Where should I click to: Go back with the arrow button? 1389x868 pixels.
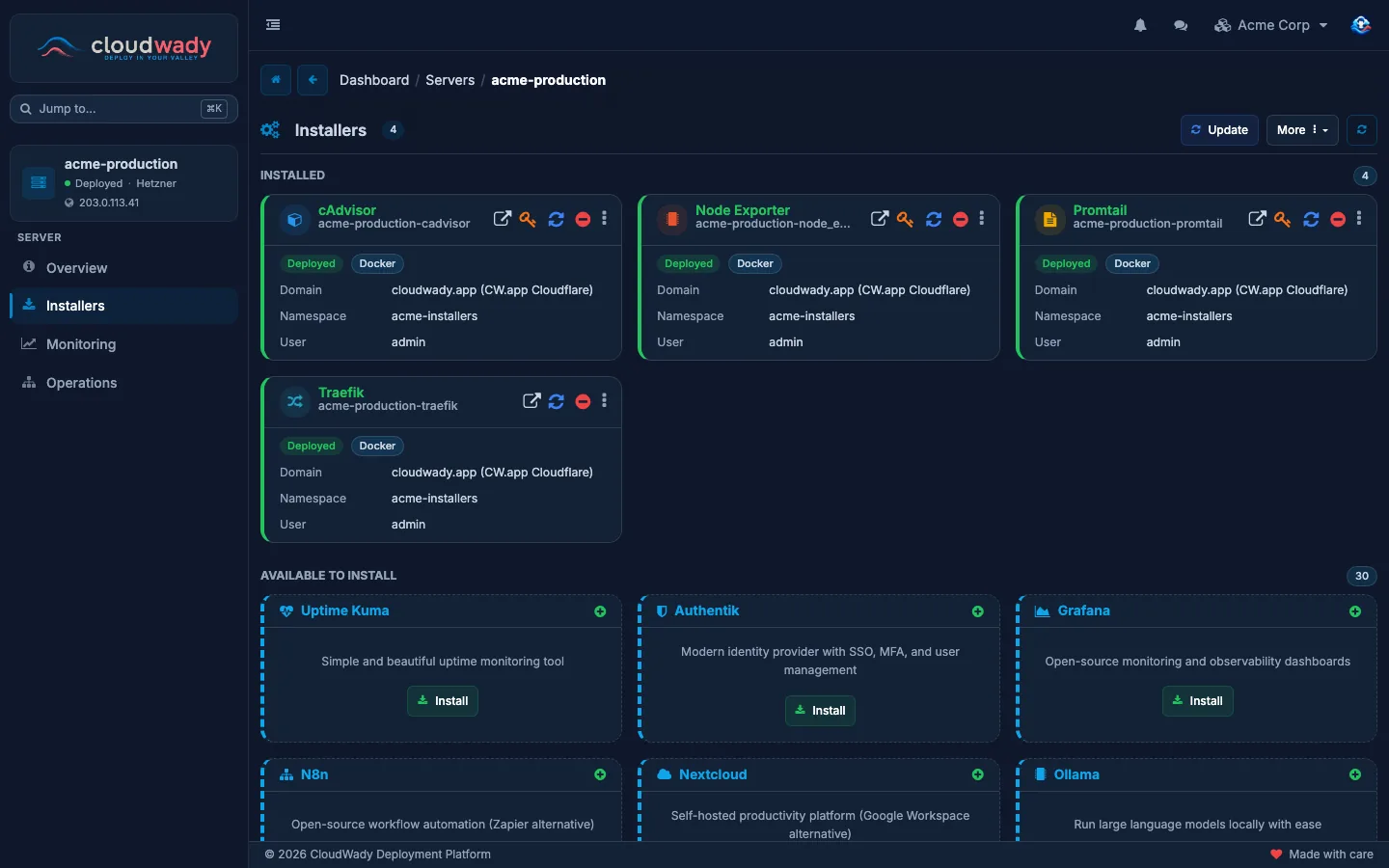pyautogui.click(x=313, y=80)
